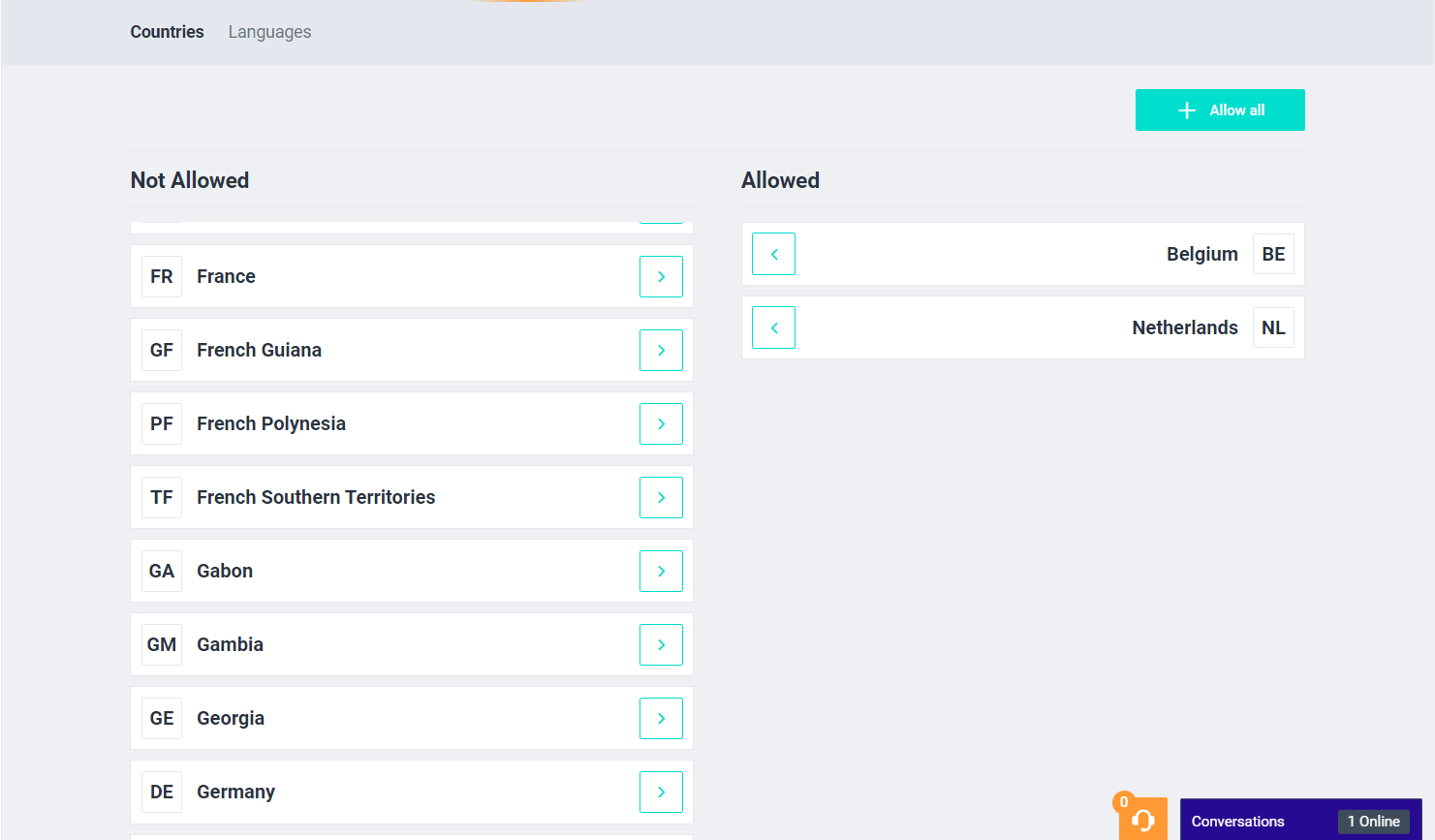Move French Guiana to Allowed list
This screenshot has width=1435, height=840.
click(661, 351)
